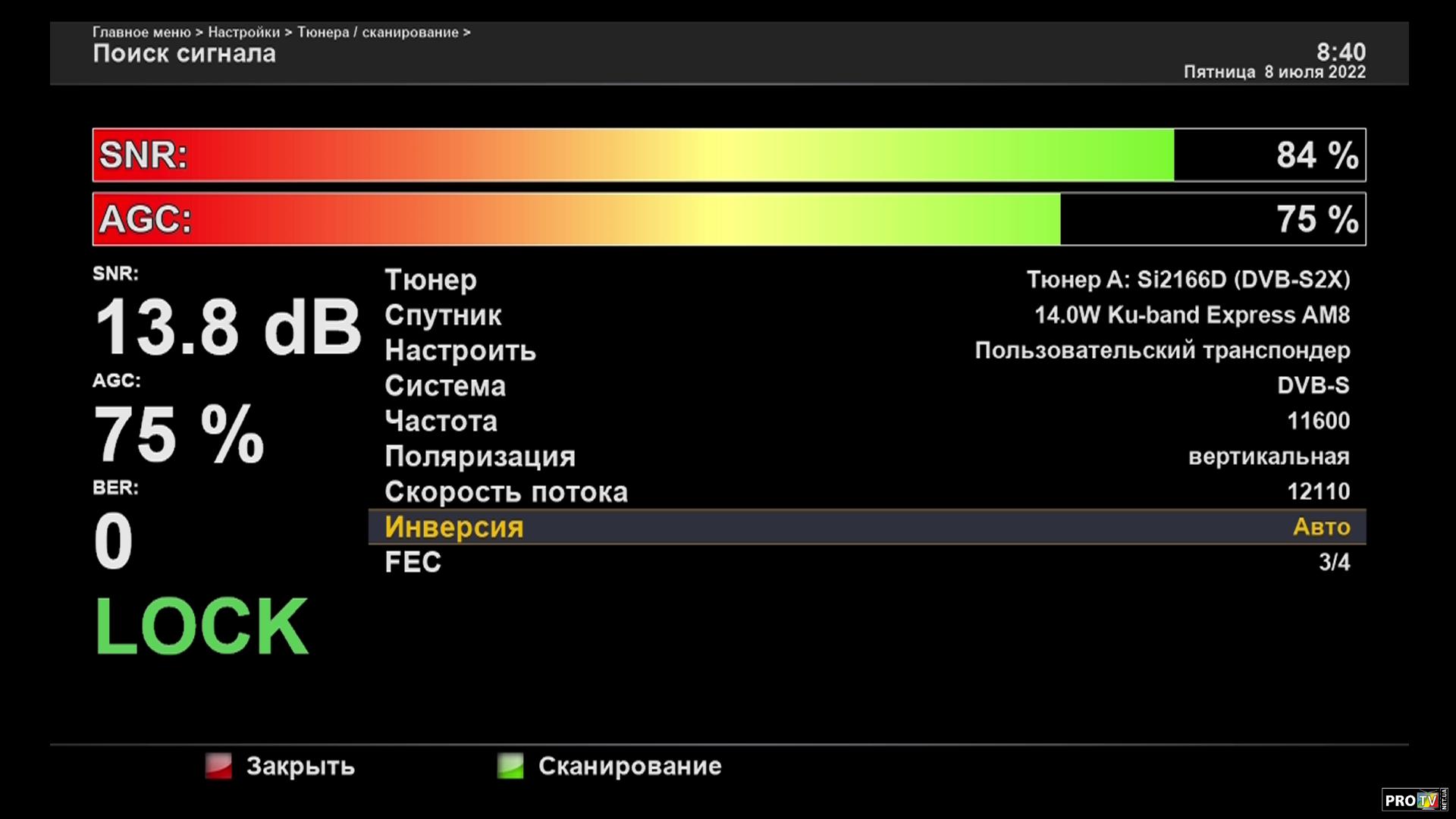The height and width of the screenshot is (819, 1456).
Task: Toggle Поляризация value вертикальная
Action: click(x=1269, y=457)
